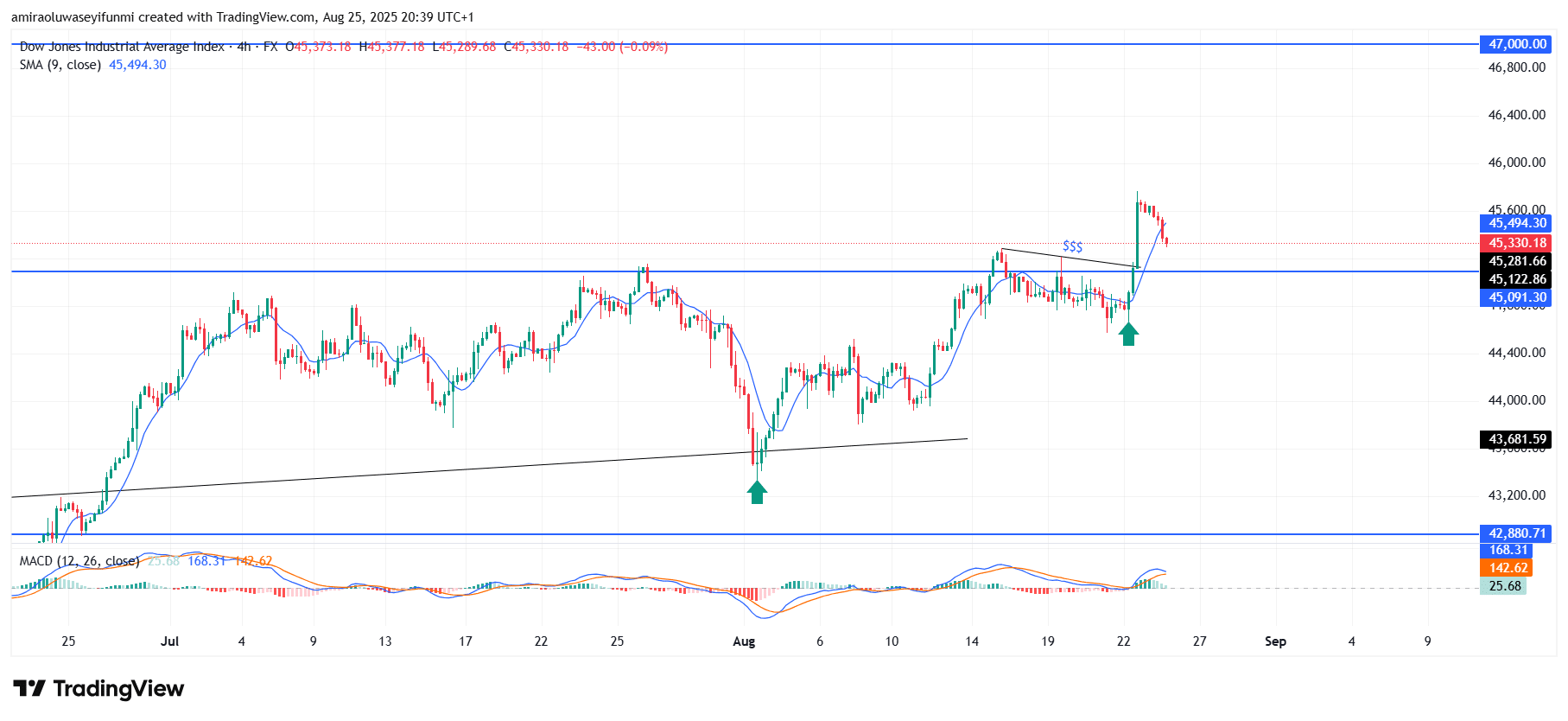Select the MACD (12, 26, close) indicator legend

pyautogui.click(x=79, y=561)
